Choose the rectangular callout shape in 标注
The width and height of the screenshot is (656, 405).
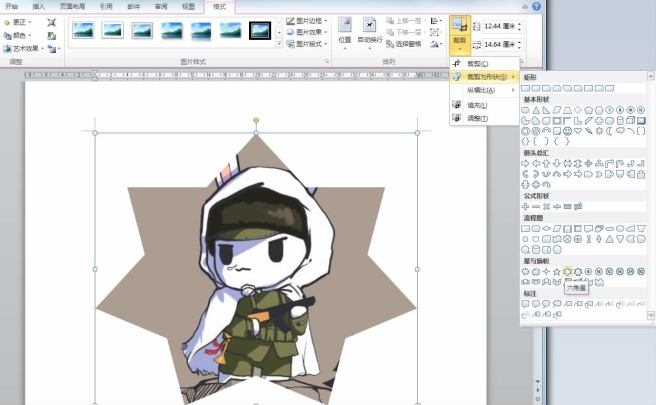tap(525, 304)
